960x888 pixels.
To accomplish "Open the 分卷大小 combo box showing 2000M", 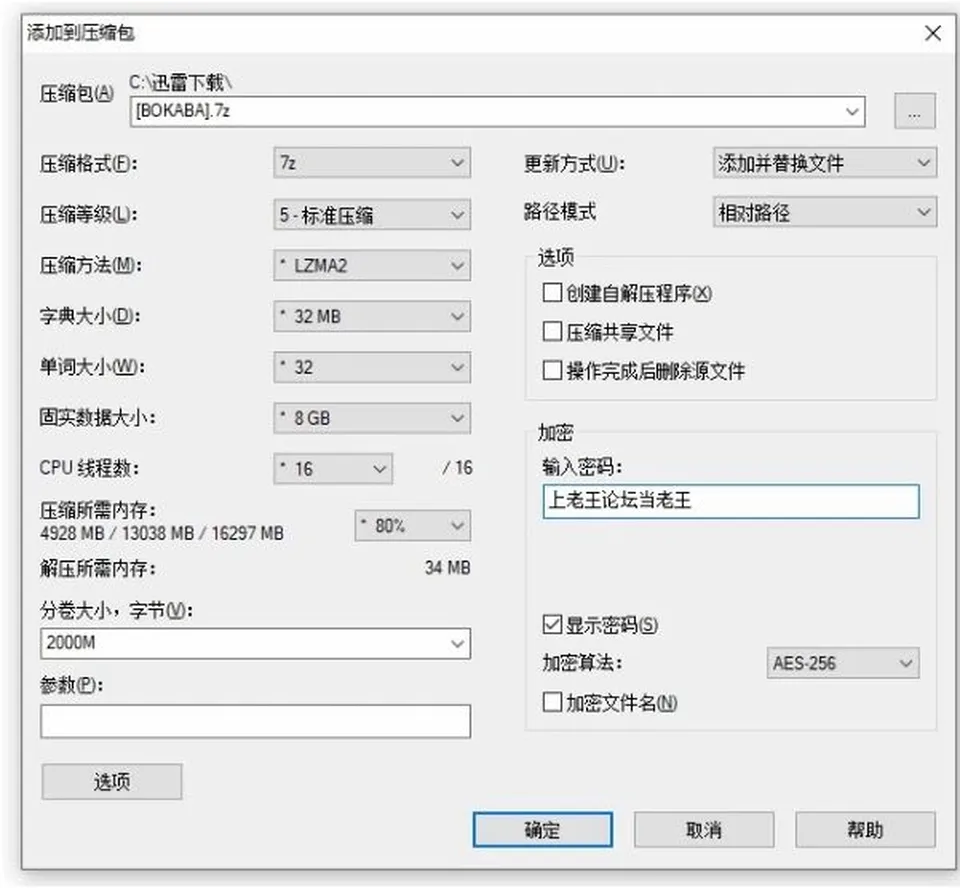I will (x=255, y=643).
